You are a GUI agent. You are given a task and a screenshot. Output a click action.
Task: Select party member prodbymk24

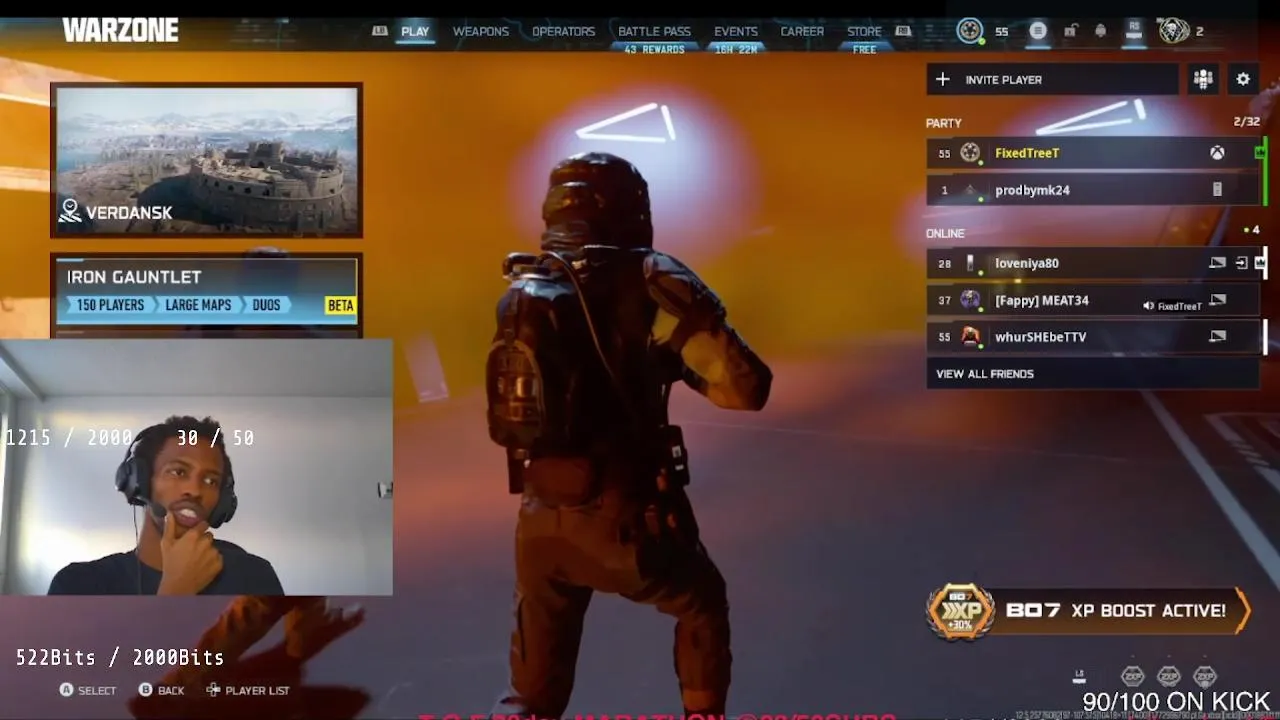[1093, 190]
